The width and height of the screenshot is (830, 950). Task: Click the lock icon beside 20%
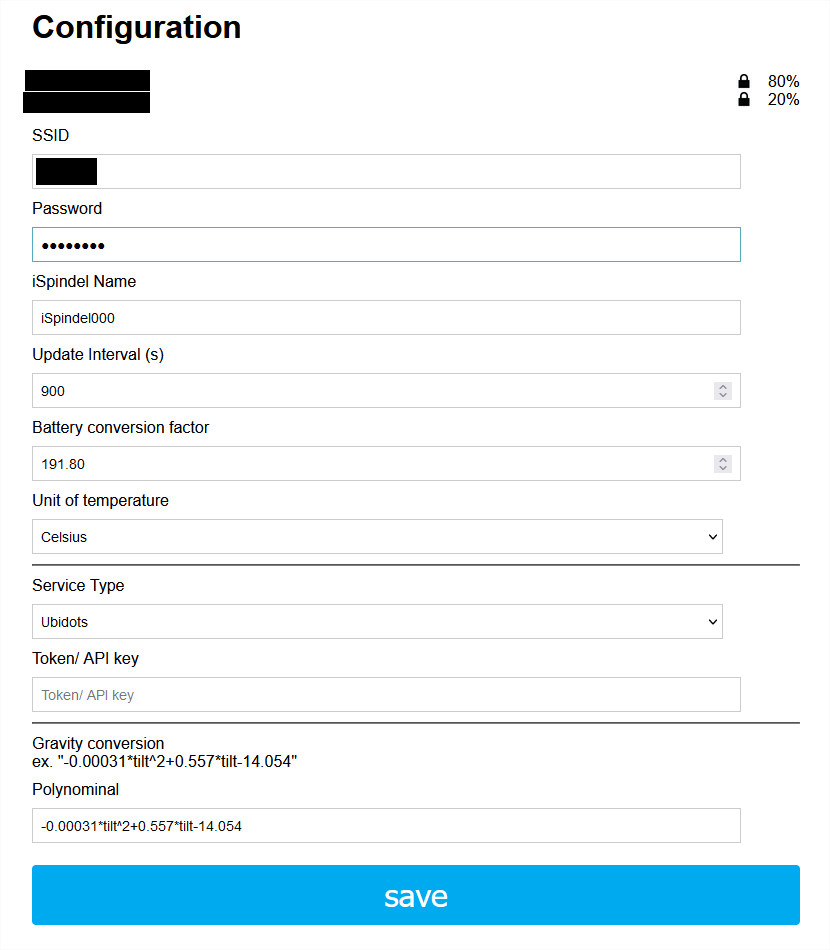pyautogui.click(x=743, y=99)
